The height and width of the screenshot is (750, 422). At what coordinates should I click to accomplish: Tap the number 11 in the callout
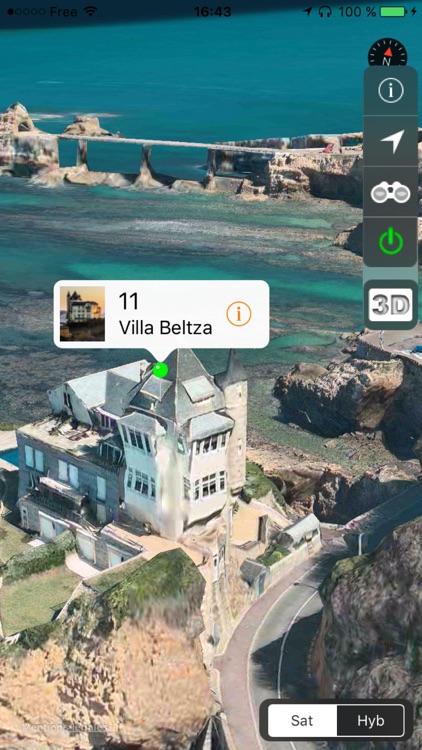click(x=128, y=301)
